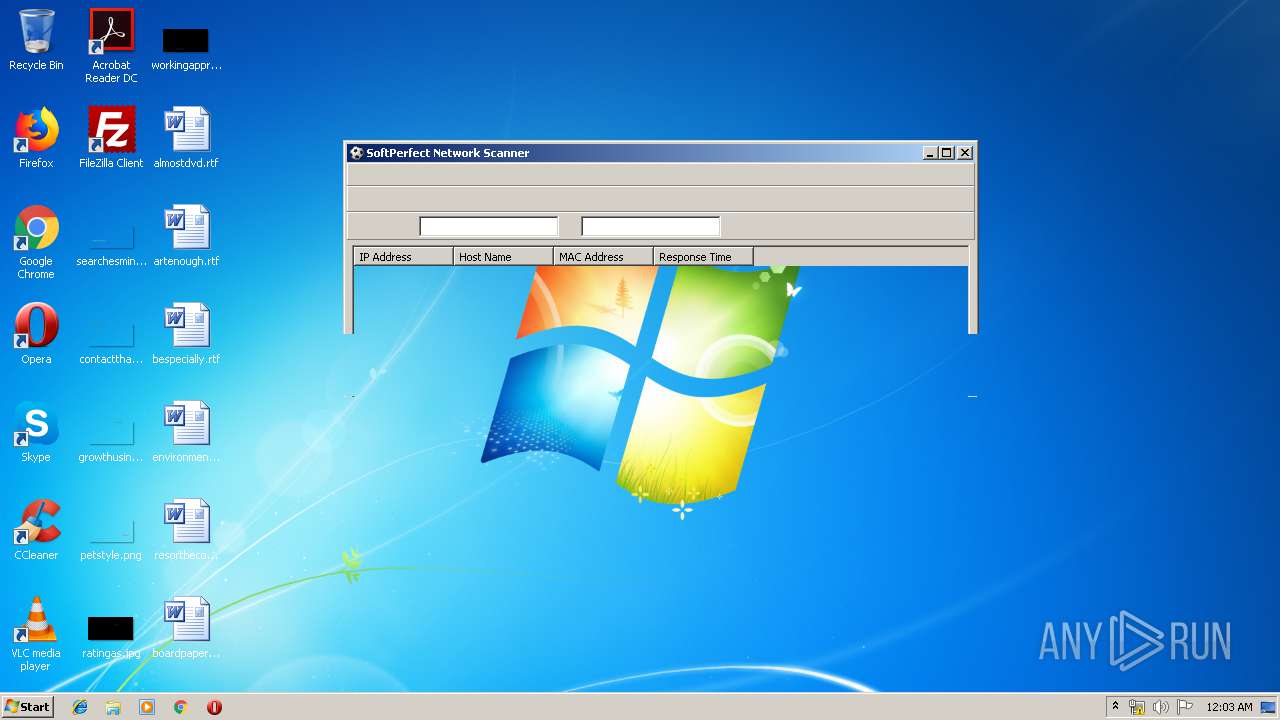This screenshot has width=1280, height=720.
Task: Maximize the SoftPerfect Network Scanner window
Action: (x=947, y=153)
